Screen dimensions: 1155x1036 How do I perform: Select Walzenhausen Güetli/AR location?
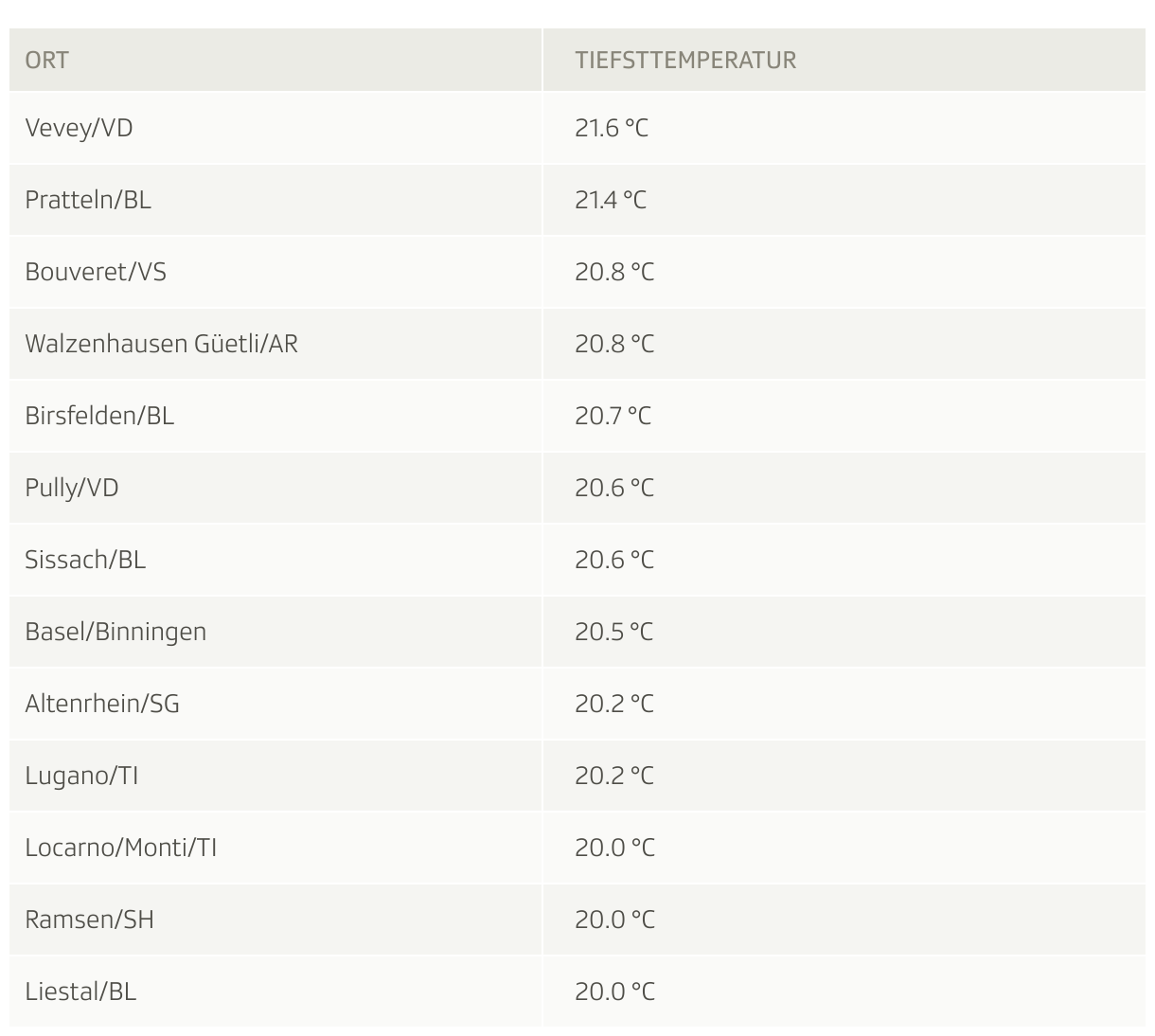[x=161, y=344]
